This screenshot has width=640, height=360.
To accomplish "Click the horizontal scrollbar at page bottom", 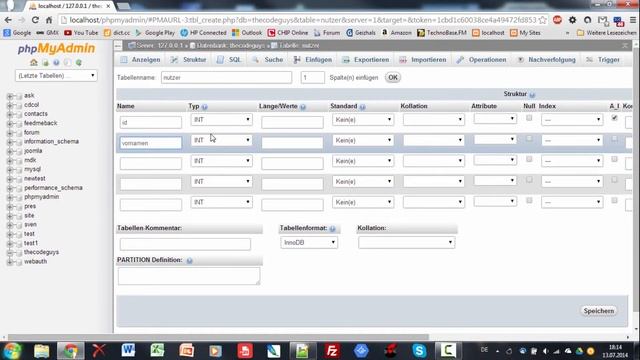I will coord(218,337).
